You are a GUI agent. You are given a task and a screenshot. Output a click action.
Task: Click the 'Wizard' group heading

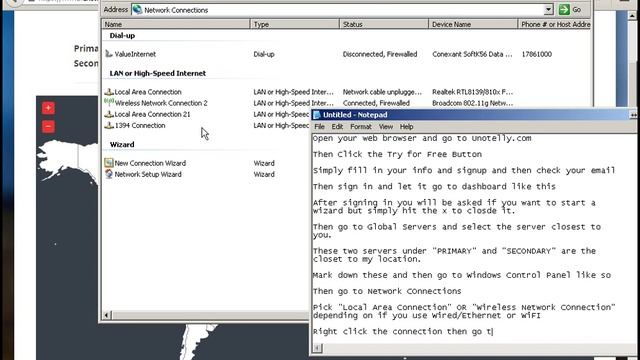point(122,144)
